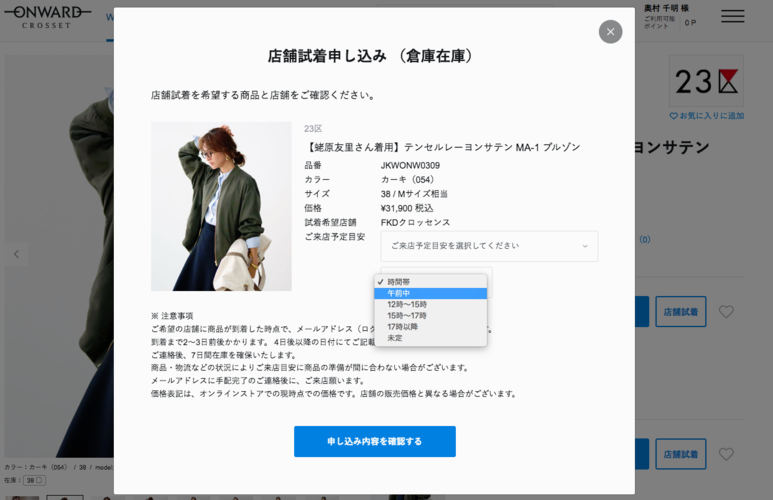Click the upper 店舗試着 button
Screen dimensions: 773x500
coord(680,312)
